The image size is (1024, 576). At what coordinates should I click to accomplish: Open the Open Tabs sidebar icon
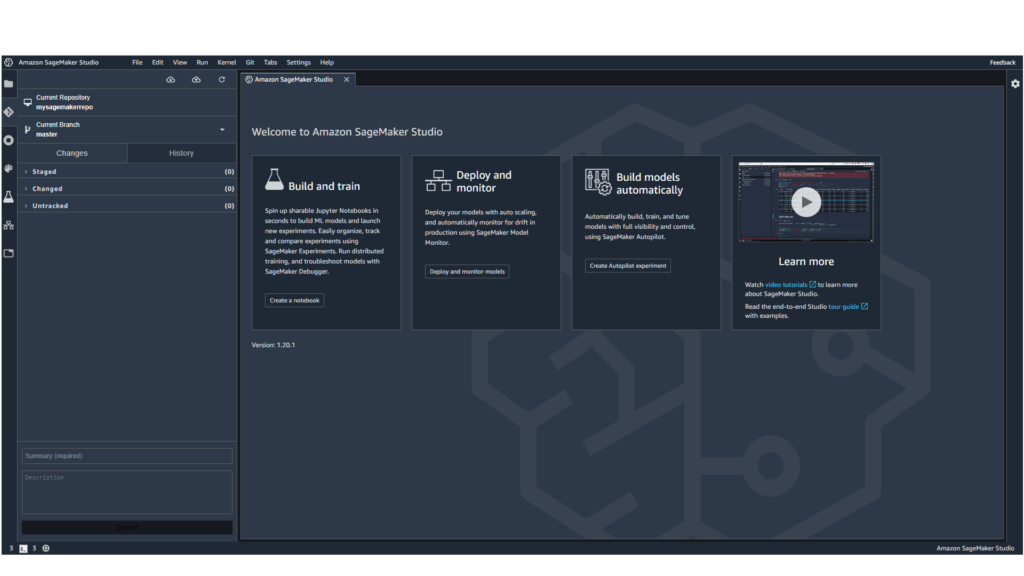point(8,253)
